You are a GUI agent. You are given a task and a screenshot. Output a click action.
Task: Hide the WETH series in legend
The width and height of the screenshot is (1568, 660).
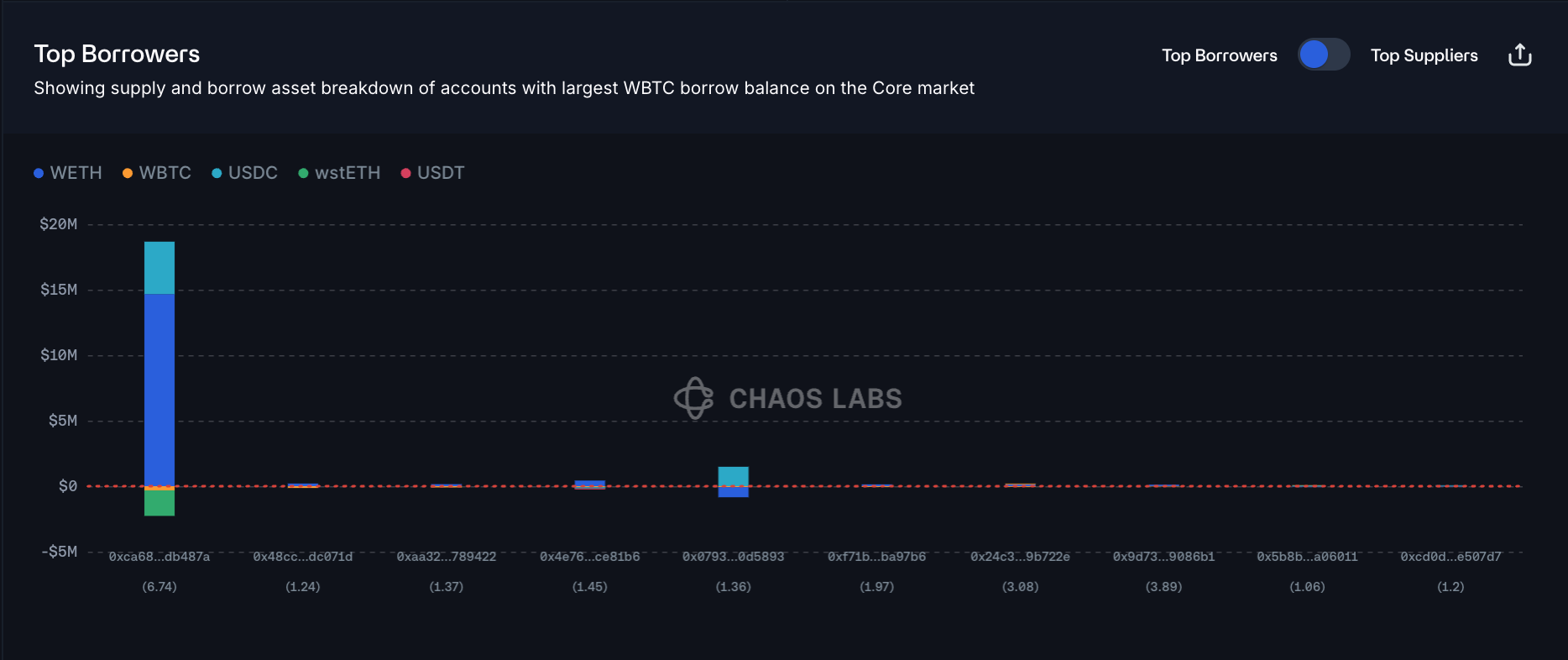pos(68,173)
